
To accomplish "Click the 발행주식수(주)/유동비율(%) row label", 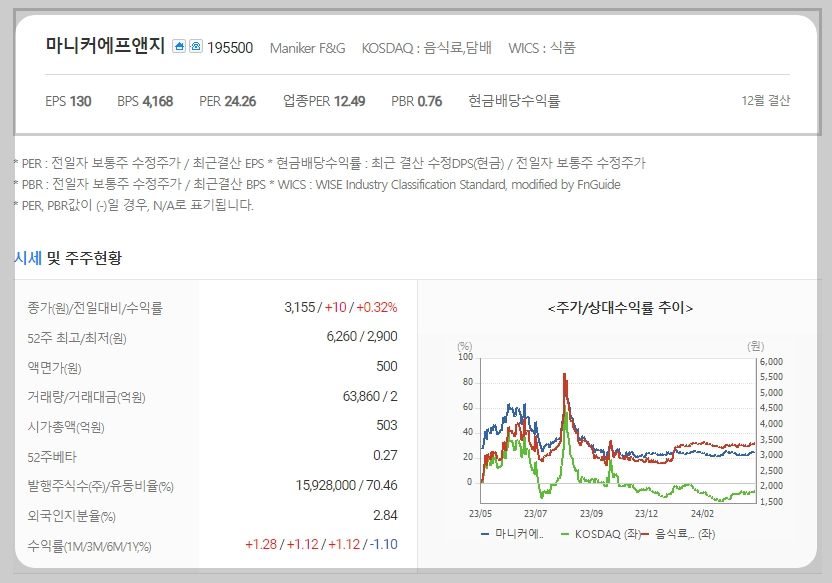I will 100,486.
